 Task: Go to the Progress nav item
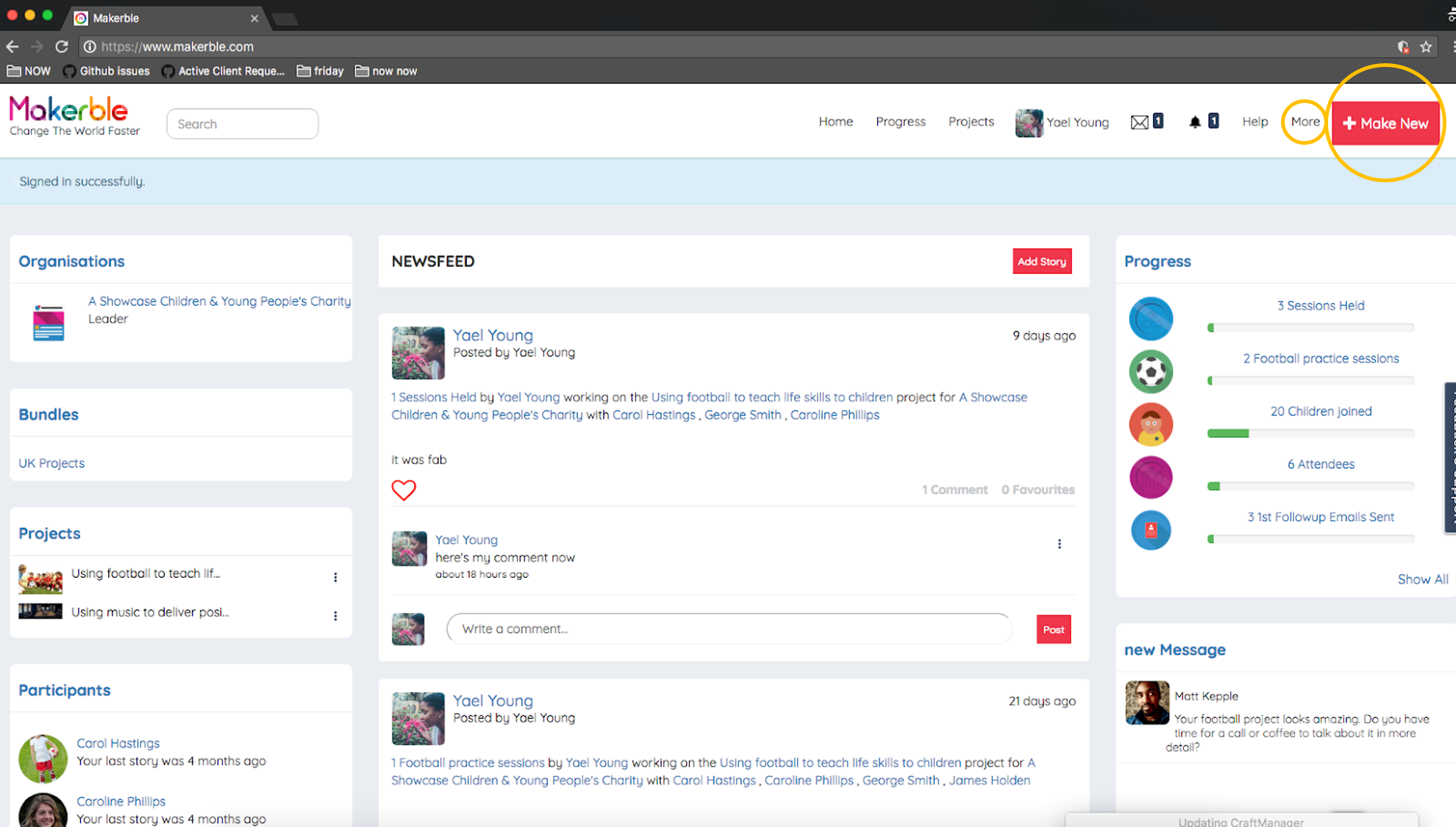tap(900, 122)
